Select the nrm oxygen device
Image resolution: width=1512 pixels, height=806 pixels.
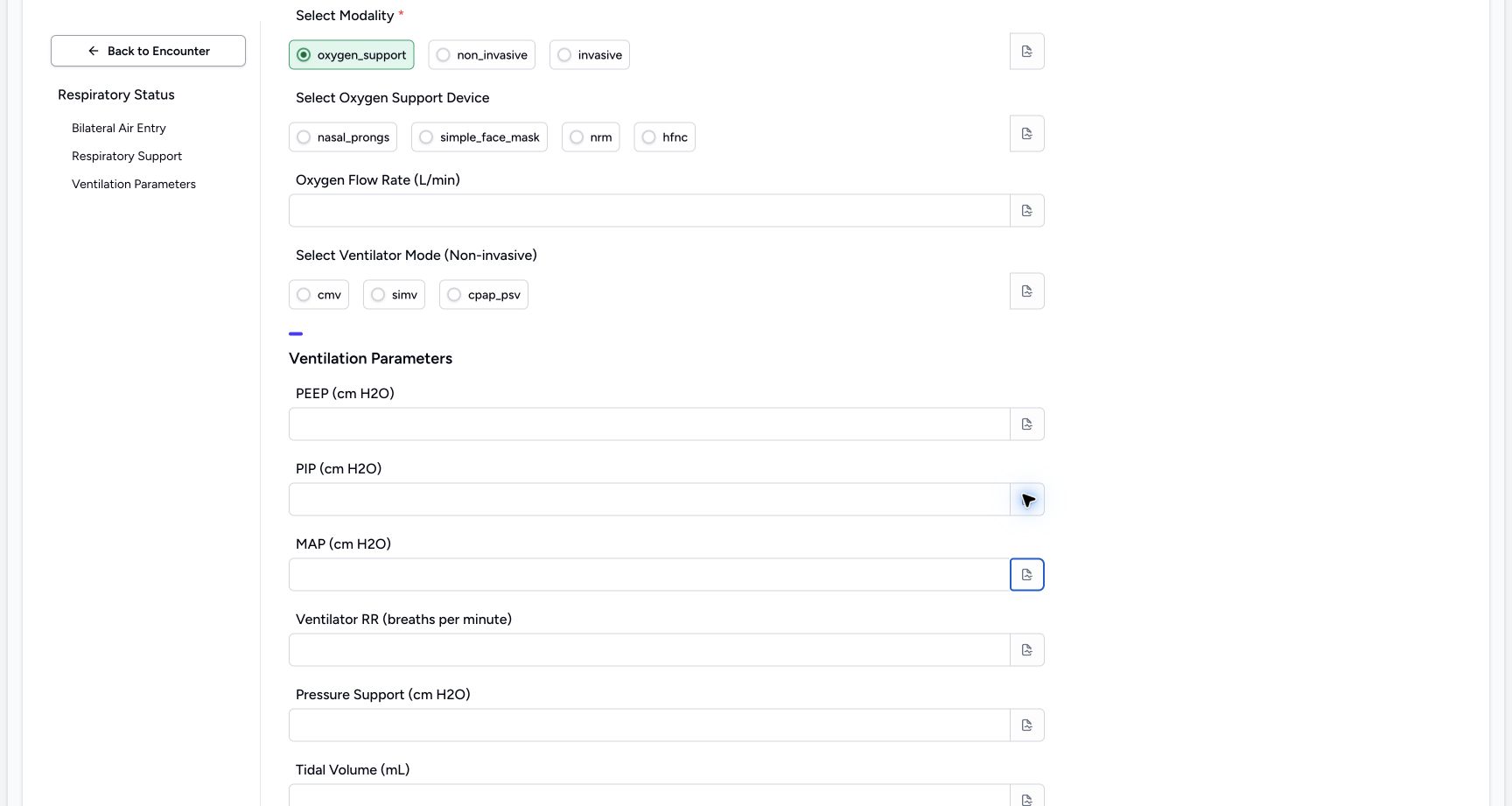(591, 137)
